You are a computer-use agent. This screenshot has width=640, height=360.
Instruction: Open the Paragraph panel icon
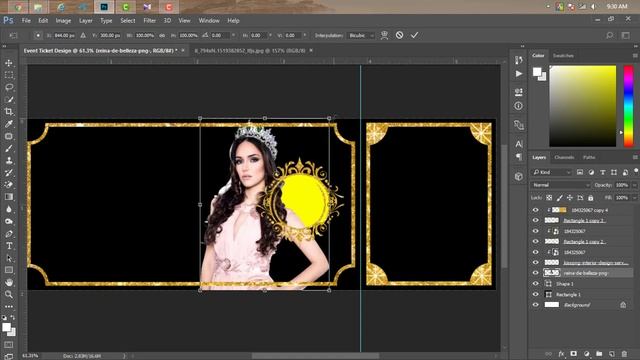(x=519, y=157)
